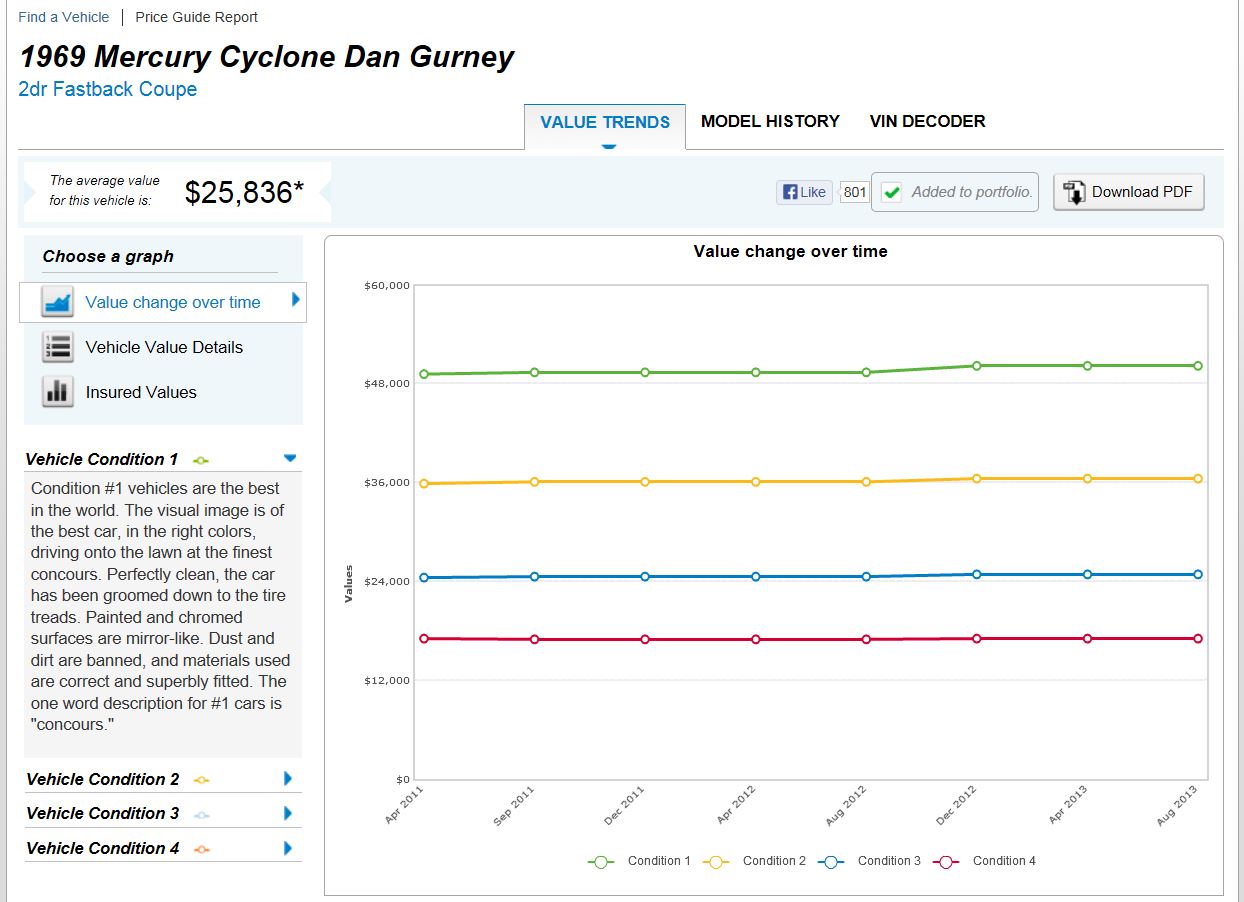The image size is (1244, 902).
Task: Click the bar chart icon for Insured Values
Action: point(57,392)
